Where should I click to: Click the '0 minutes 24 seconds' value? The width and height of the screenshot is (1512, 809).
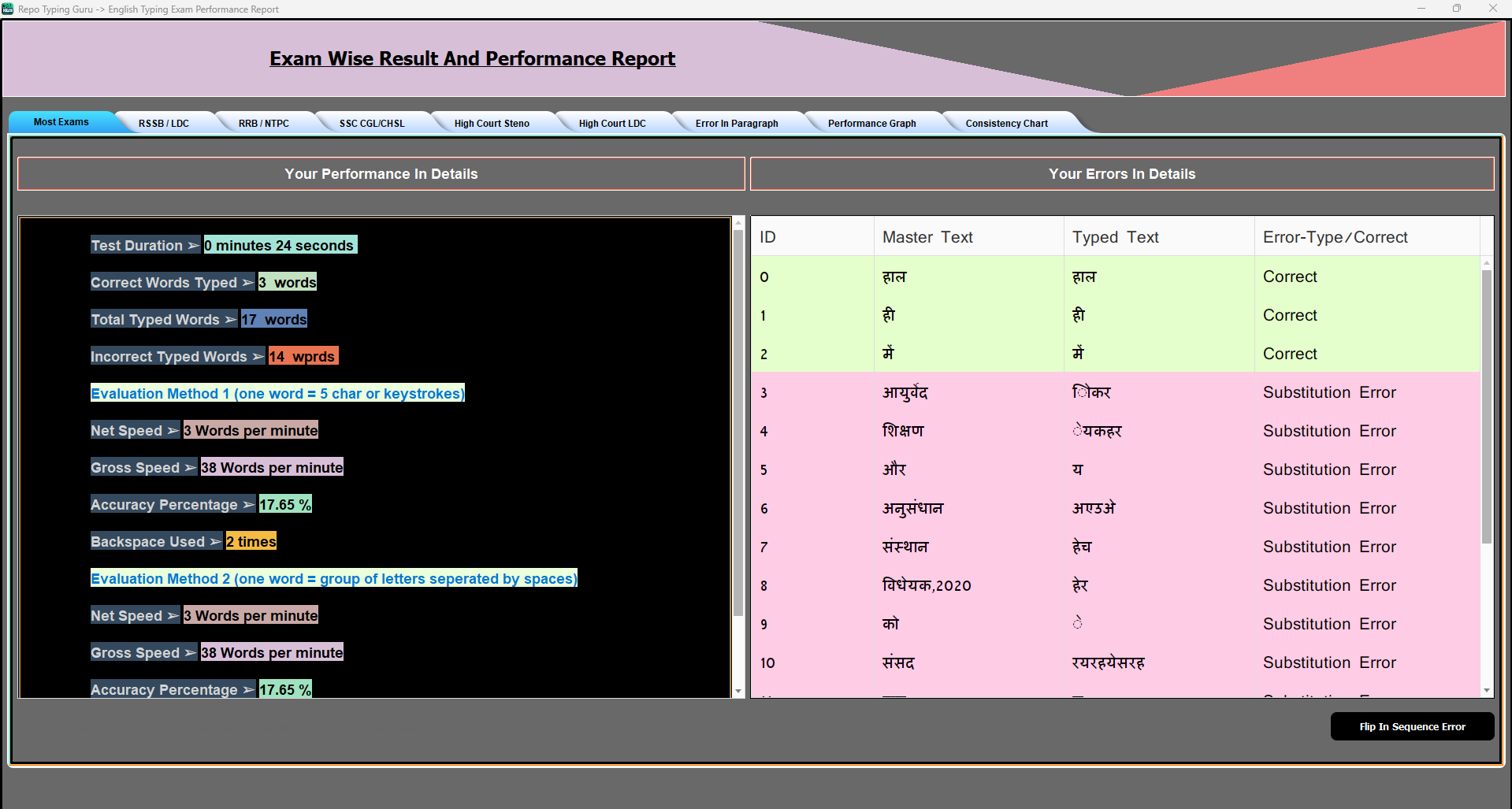click(x=280, y=245)
